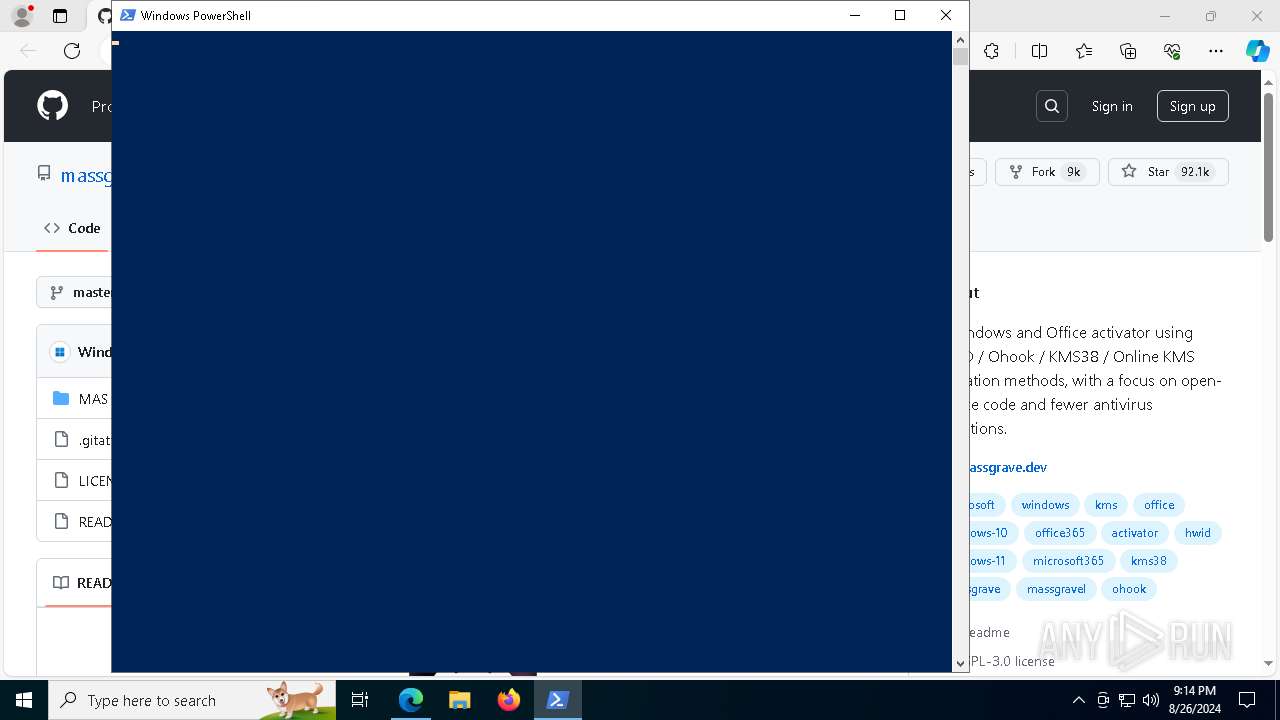Viewport: 1280px width, 720px height.
Task: Open the LICENSE file row icon
Action: 61,480
